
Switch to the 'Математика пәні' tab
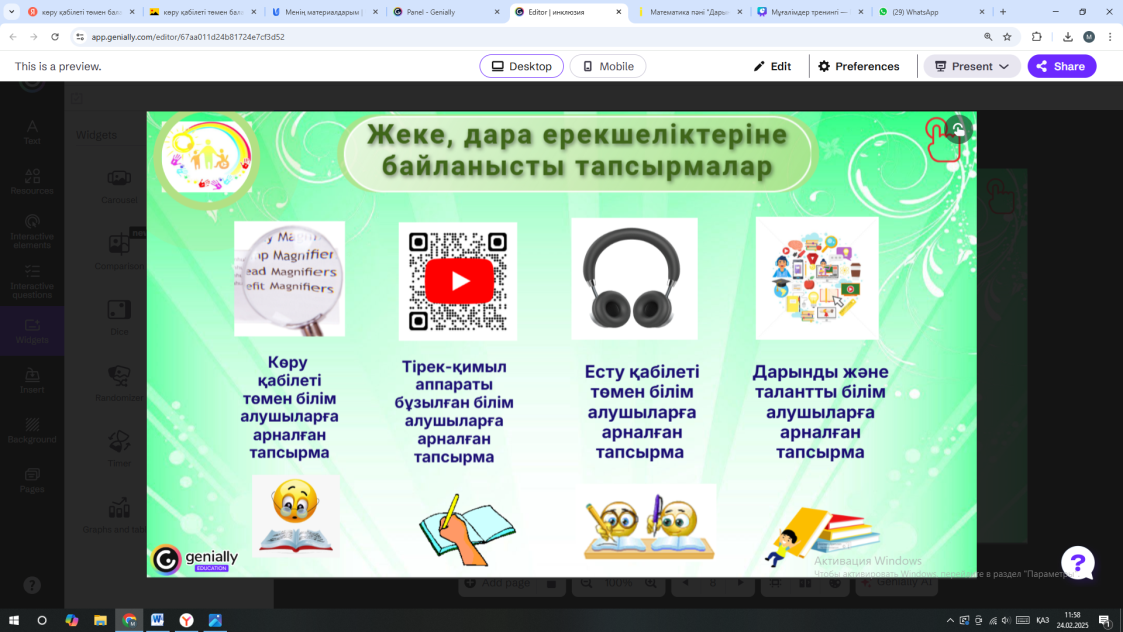(688, 12)
